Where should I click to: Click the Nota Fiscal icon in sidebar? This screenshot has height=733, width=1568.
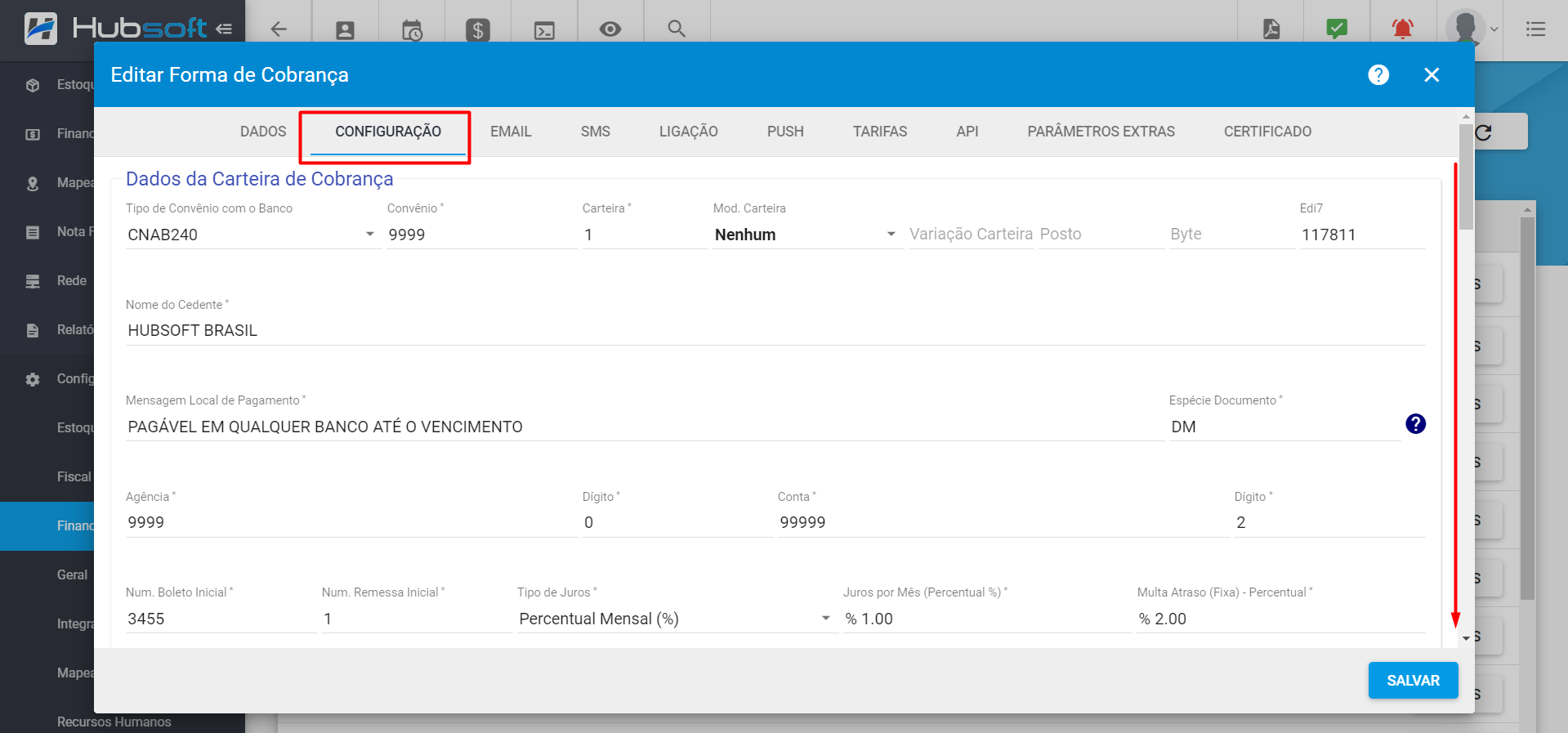pyautogui.click(x=33, y=232)
